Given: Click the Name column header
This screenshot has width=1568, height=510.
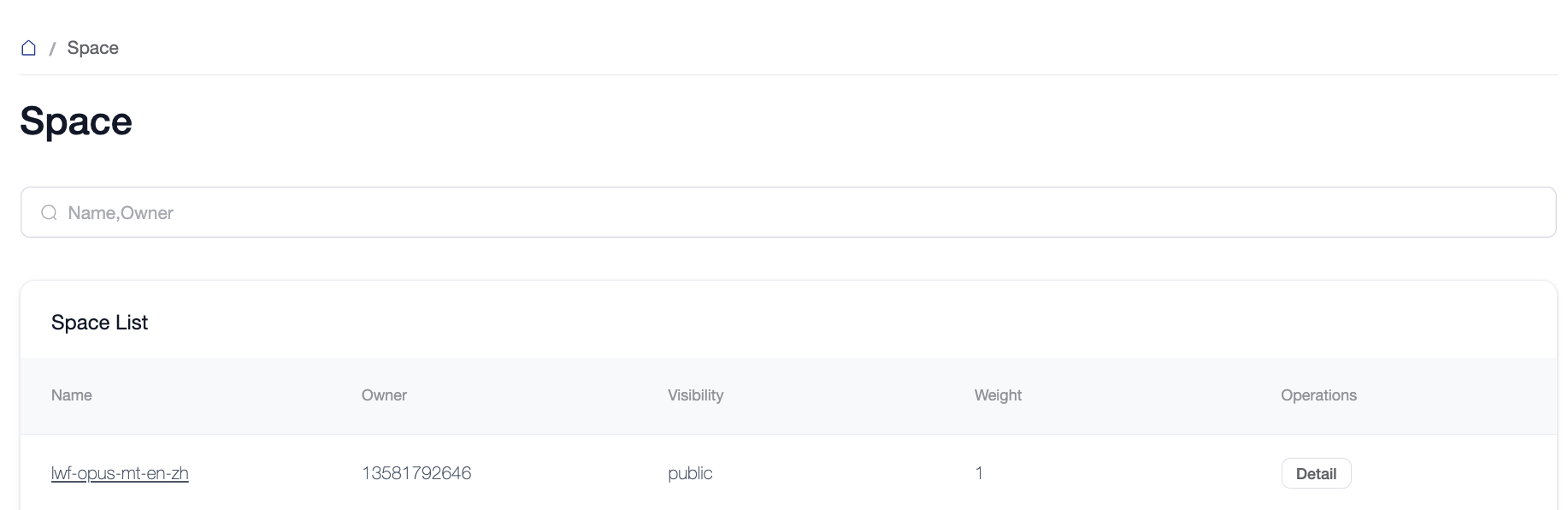Looking at the screenshot, I should coord(72,395).
